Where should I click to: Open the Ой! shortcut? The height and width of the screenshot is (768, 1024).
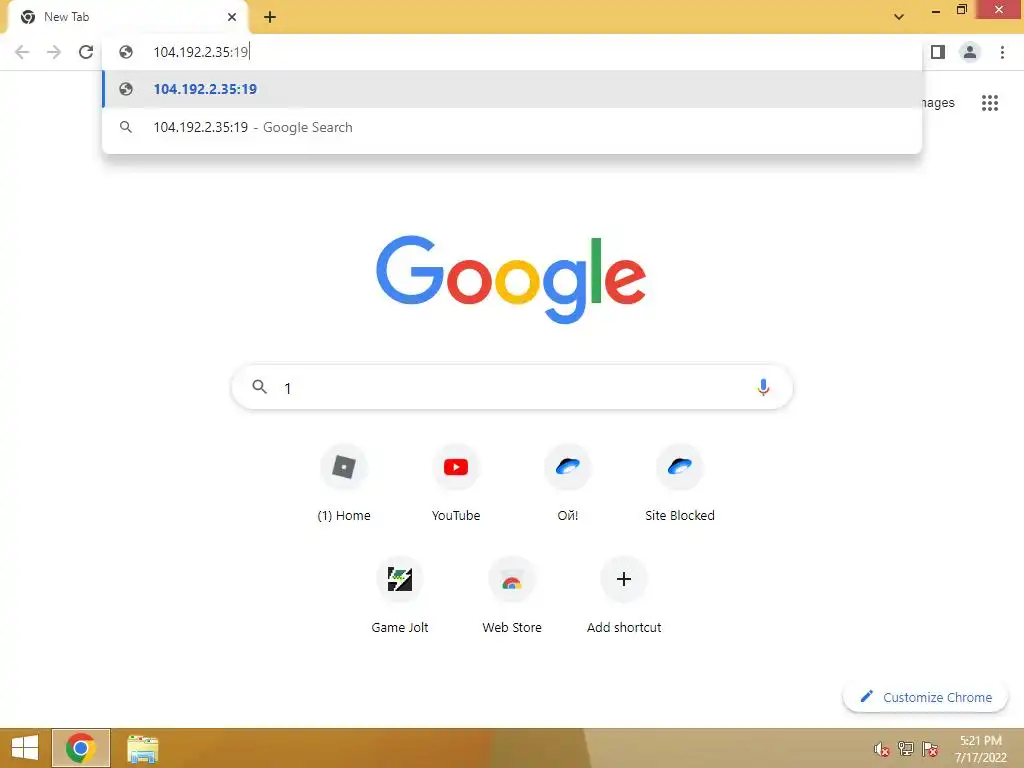[568, 482]
